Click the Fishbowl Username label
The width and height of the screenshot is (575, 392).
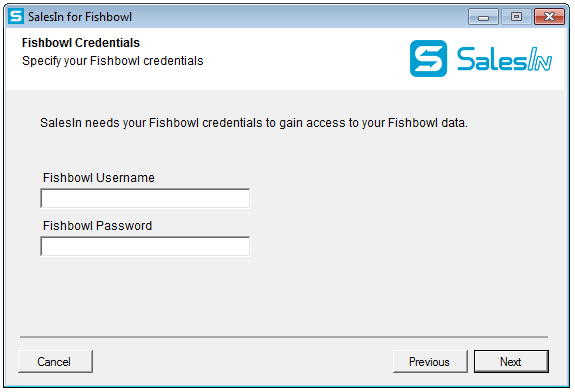click(99, 178)
